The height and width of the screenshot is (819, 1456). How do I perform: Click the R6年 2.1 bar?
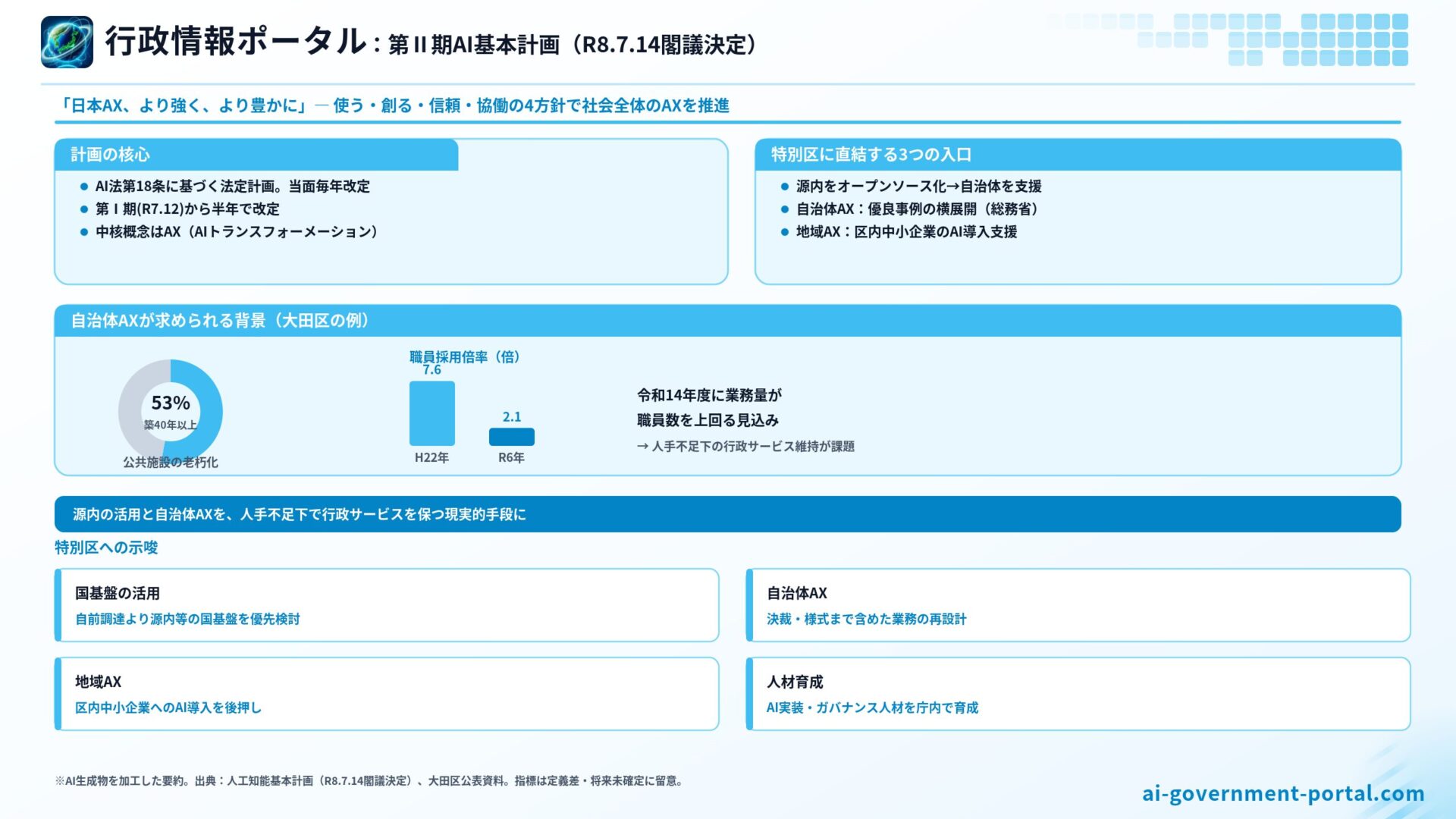pyautogui.click(x=512, y=437)
